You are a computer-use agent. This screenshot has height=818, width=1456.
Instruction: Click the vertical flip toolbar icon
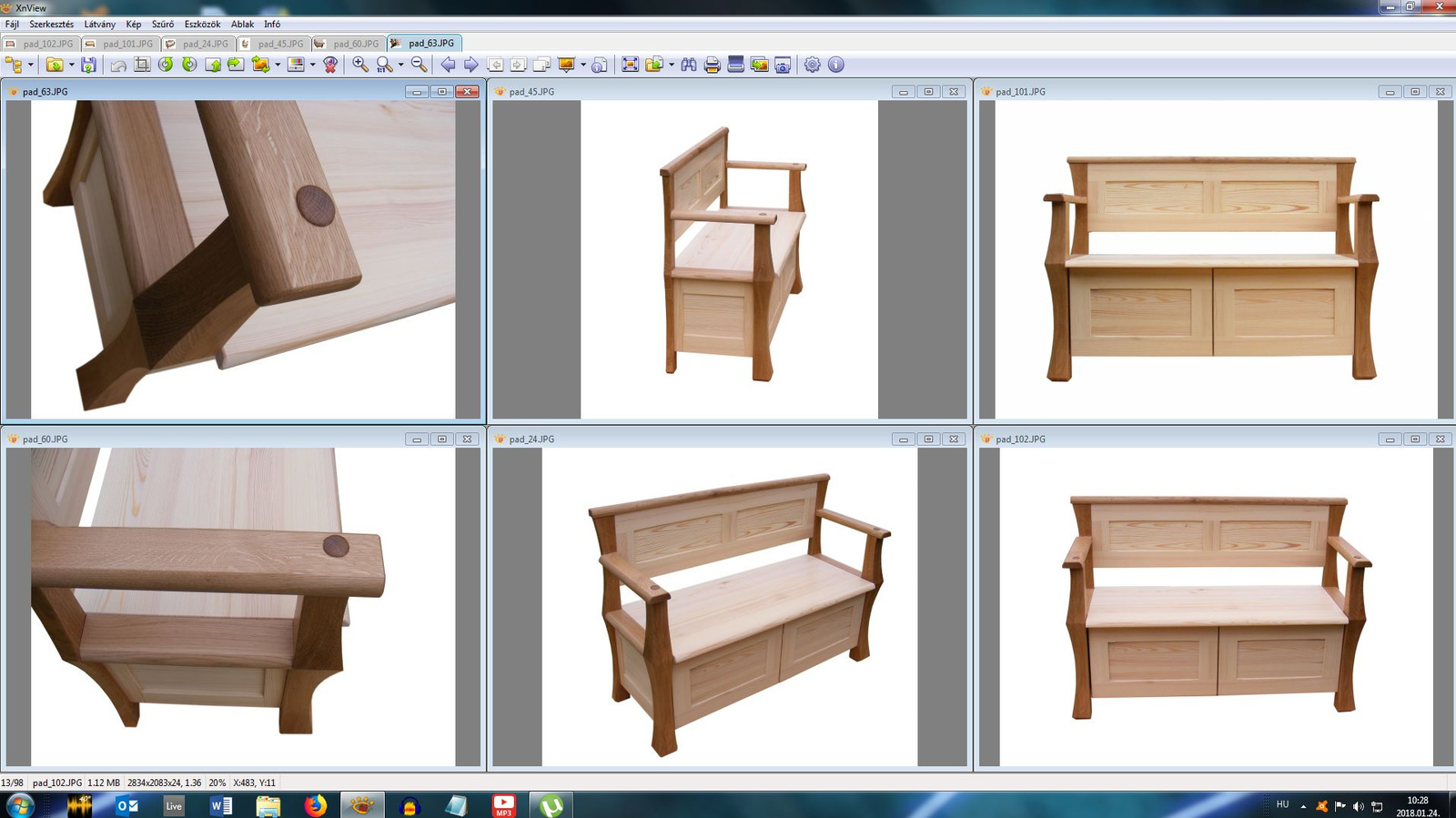[213, 65]
